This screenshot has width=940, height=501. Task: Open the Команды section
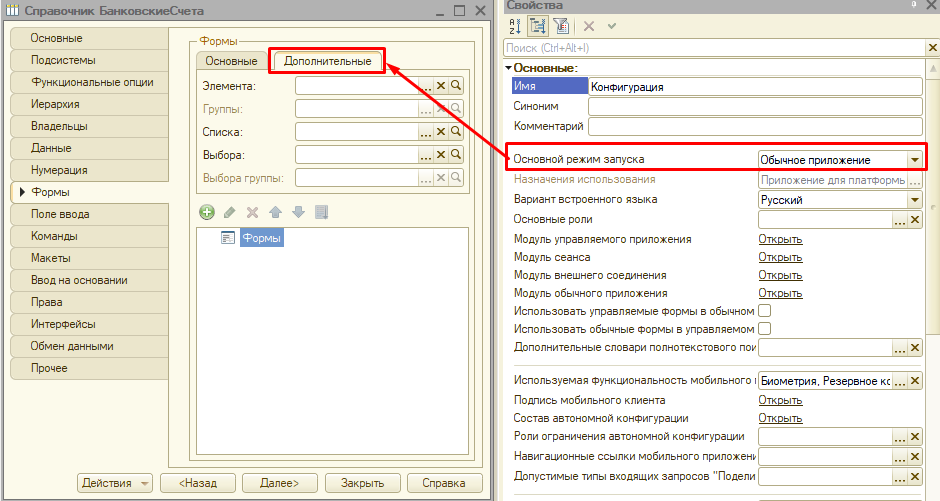point(89,236)
